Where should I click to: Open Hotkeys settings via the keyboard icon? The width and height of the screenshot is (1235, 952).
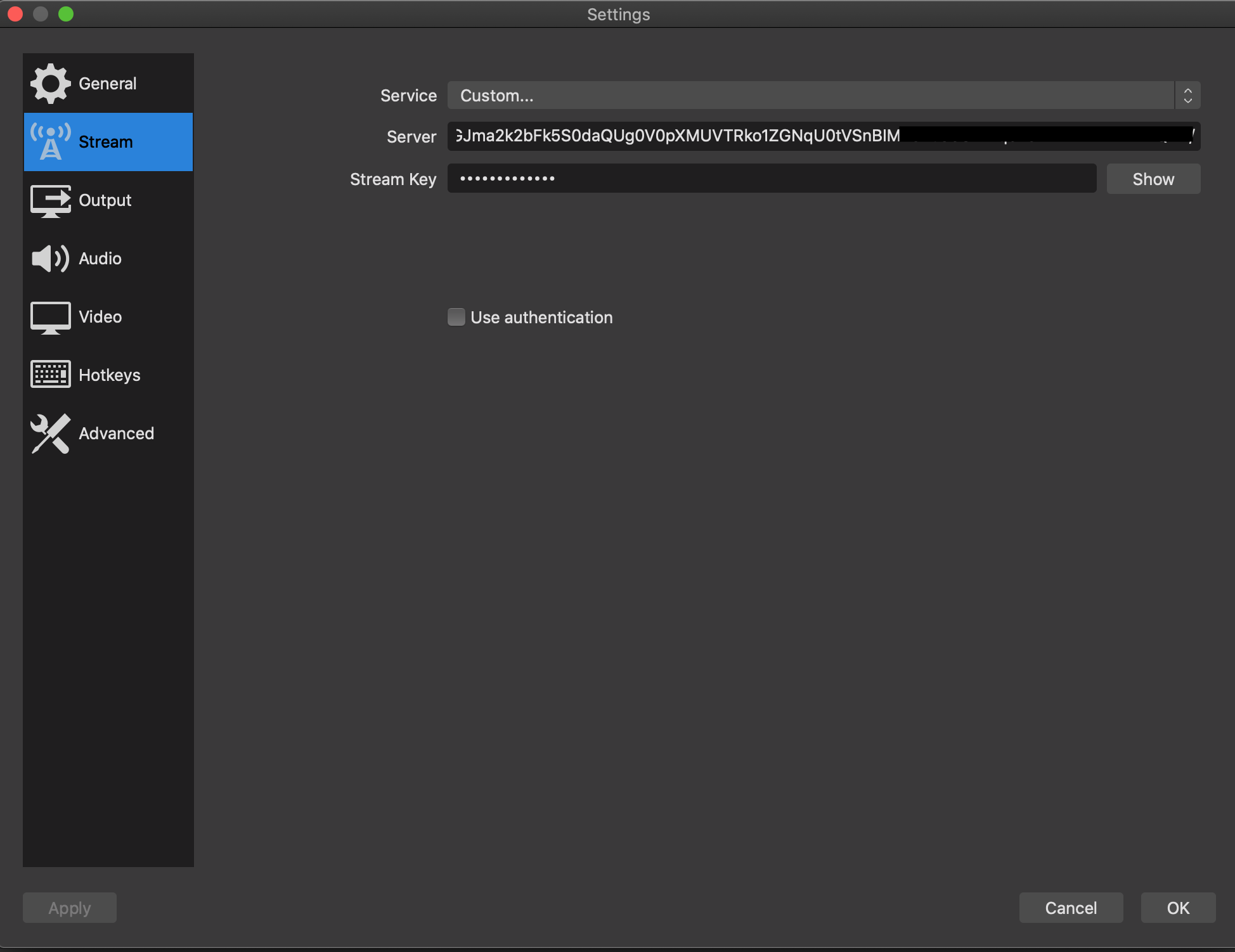click(x=51, y=375)
